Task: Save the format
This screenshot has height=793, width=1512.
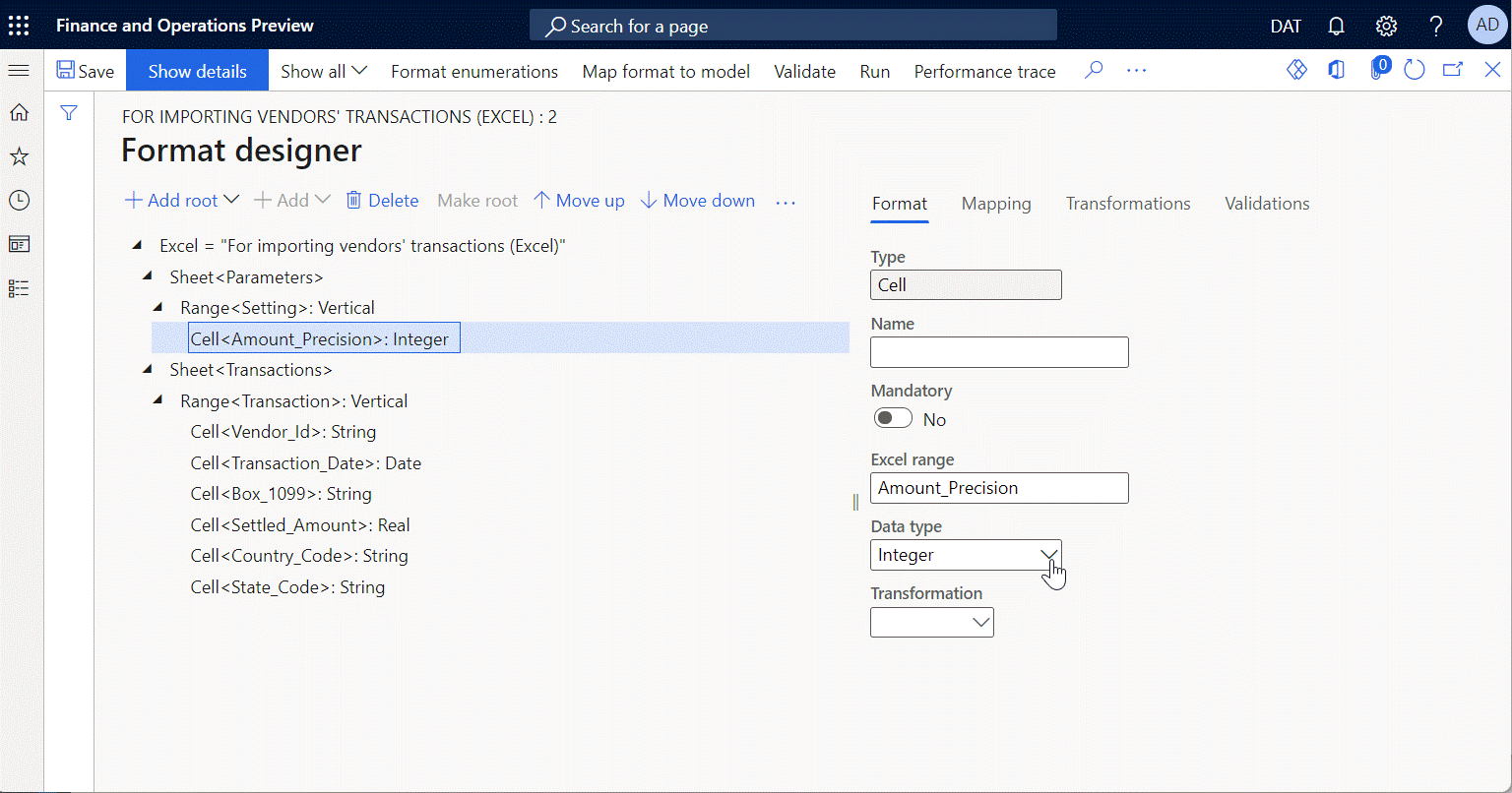Action: tap(86, 71)
